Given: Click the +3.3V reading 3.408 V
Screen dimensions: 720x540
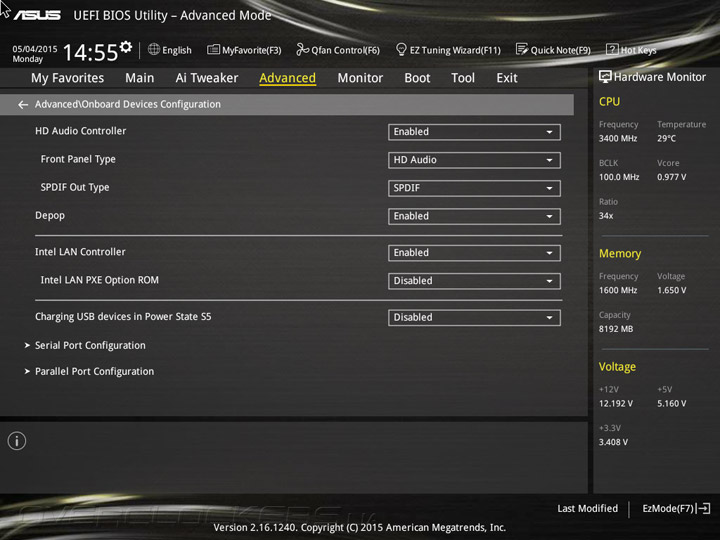Looking at the screenshot, I should click(x=613, y=442).
